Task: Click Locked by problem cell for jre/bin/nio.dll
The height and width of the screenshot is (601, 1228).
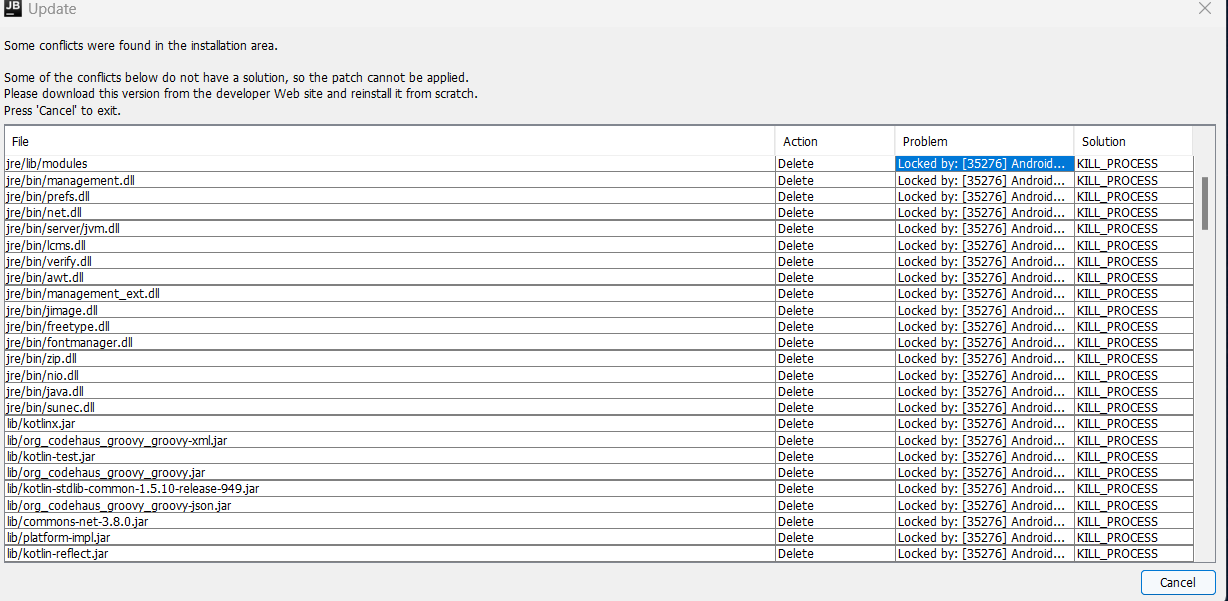Action: pyautogui.click(x=985, y=375)
